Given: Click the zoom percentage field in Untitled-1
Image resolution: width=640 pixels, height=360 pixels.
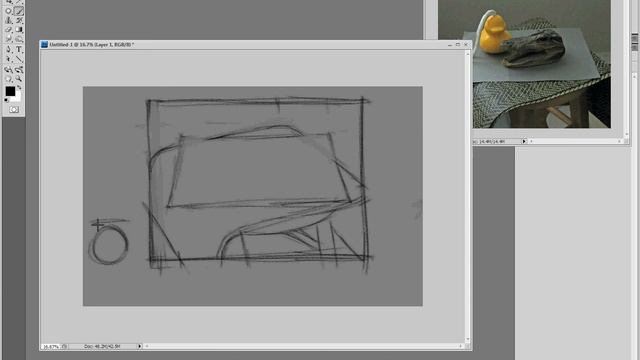Looking at the screenshot, I should tap(51, 346).
